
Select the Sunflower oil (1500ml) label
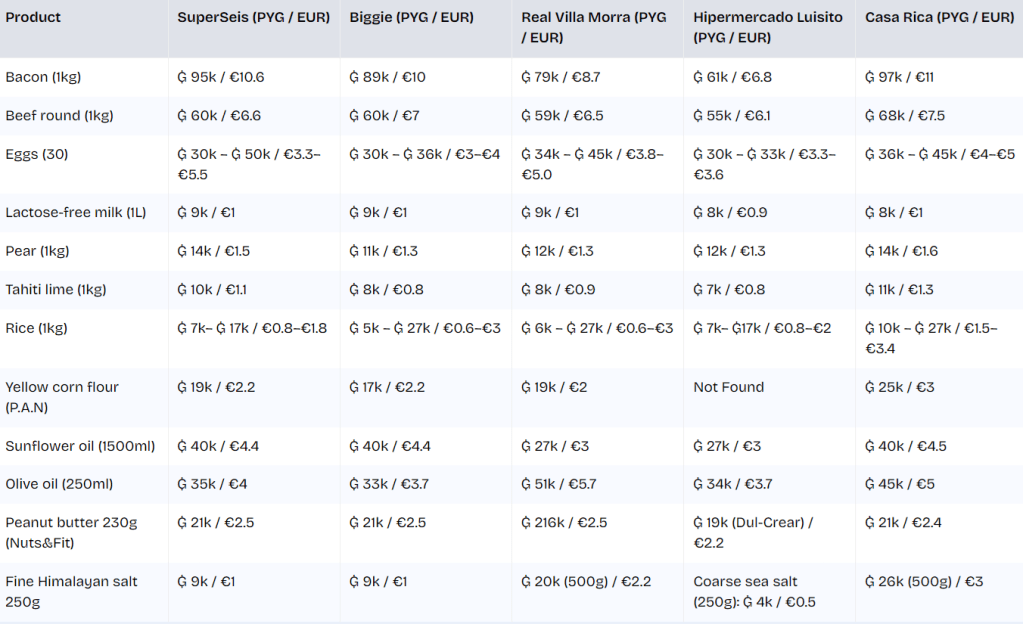tap(73, 446)
